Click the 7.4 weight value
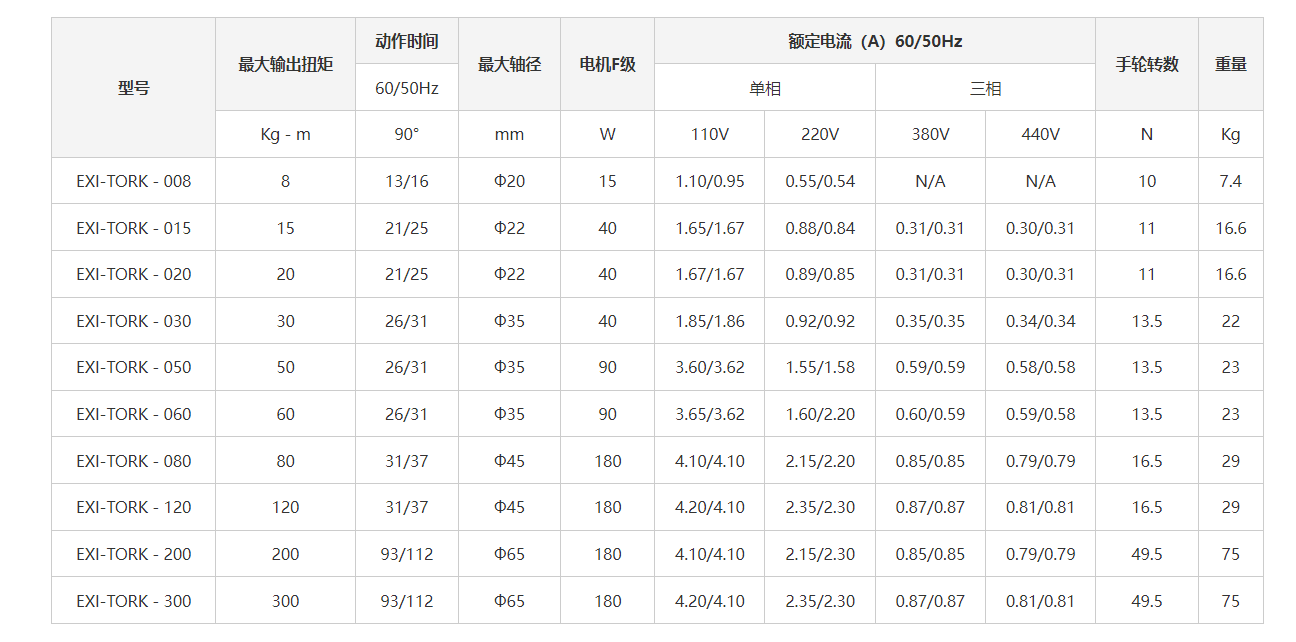Image resolution: width=1296 pixels, height=642 pixels. tap(1231, 181)
